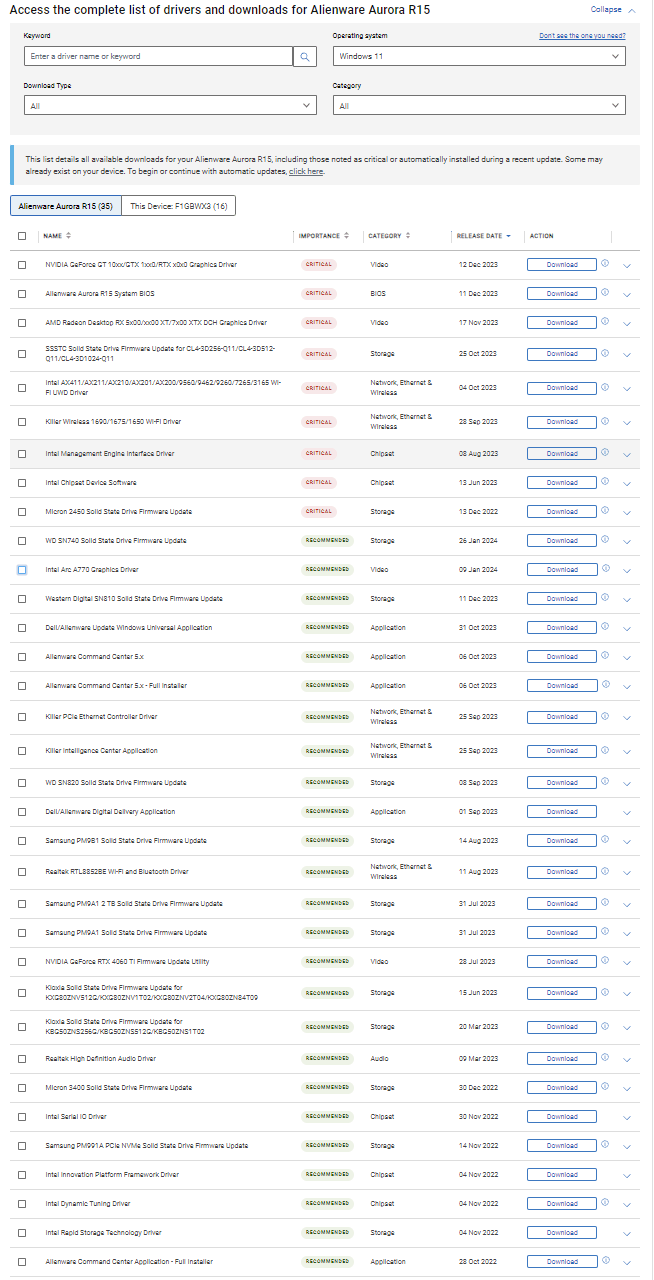The height and width of the screenshot is (1280, 654).
Task: Open info icon for Intel Arc A770 Graphics Driver
Action: point(605,568)
